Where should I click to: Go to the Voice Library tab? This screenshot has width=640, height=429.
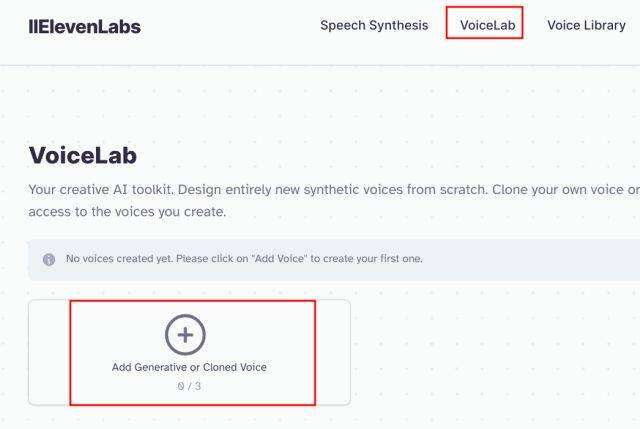(x=586, y=25)
